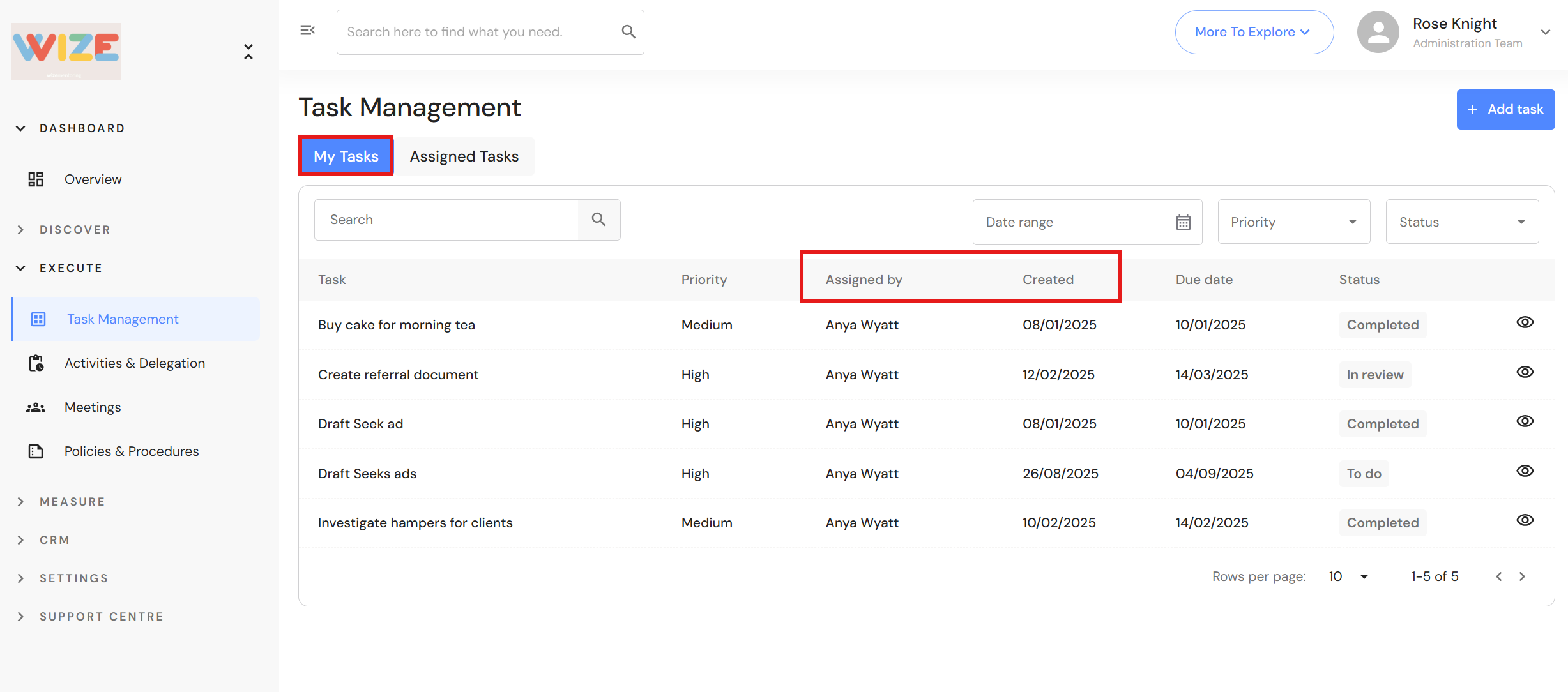Collapse the sidebar using hamburger menu icon
Screen dimensions: 1568x692
click(308, 30)
